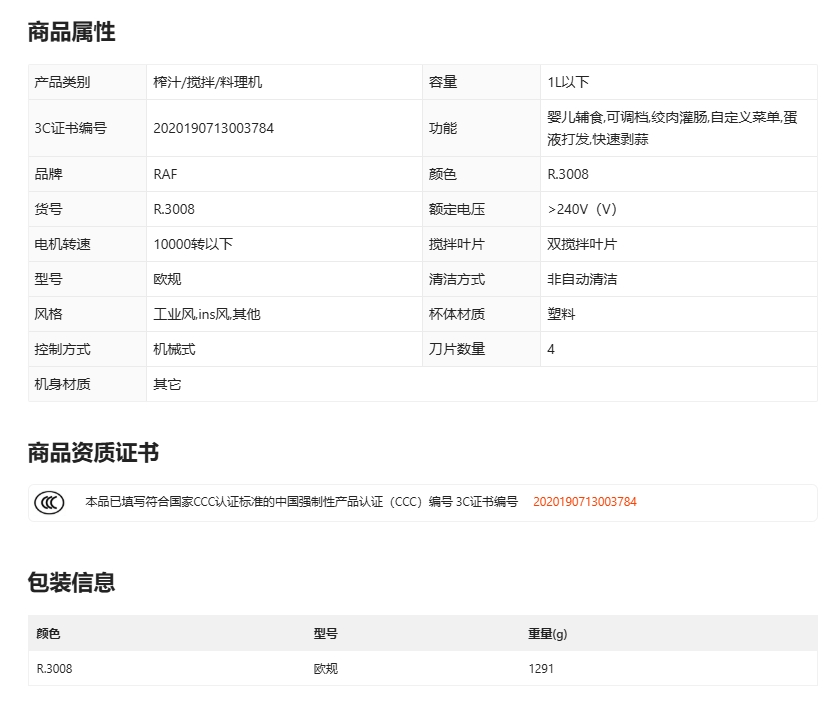Viewport: 839px width, 711px height.
Task: Click the 重量(g) column header
Action: pyautogui.click(x=547, y=634)
